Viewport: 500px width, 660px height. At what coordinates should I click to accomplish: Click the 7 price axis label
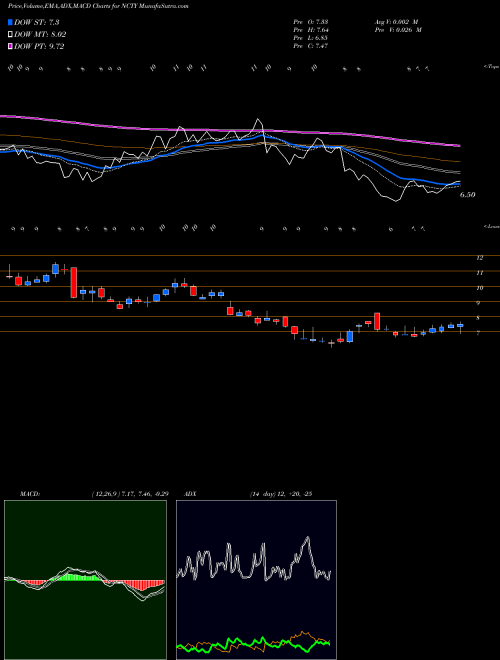pyautogui.click(x=479, y=333)
